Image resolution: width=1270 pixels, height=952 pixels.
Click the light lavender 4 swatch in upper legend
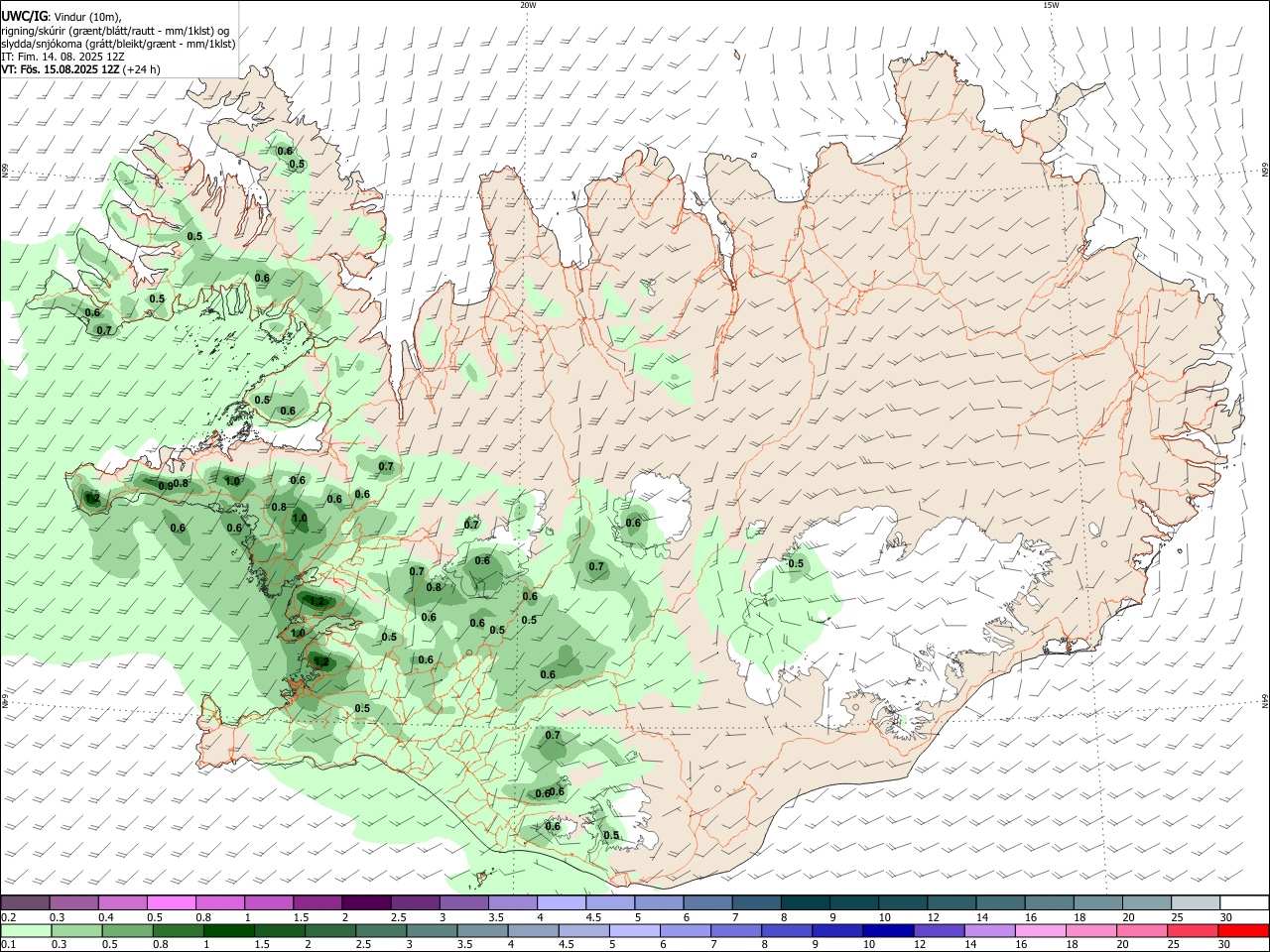coord(562,902)
